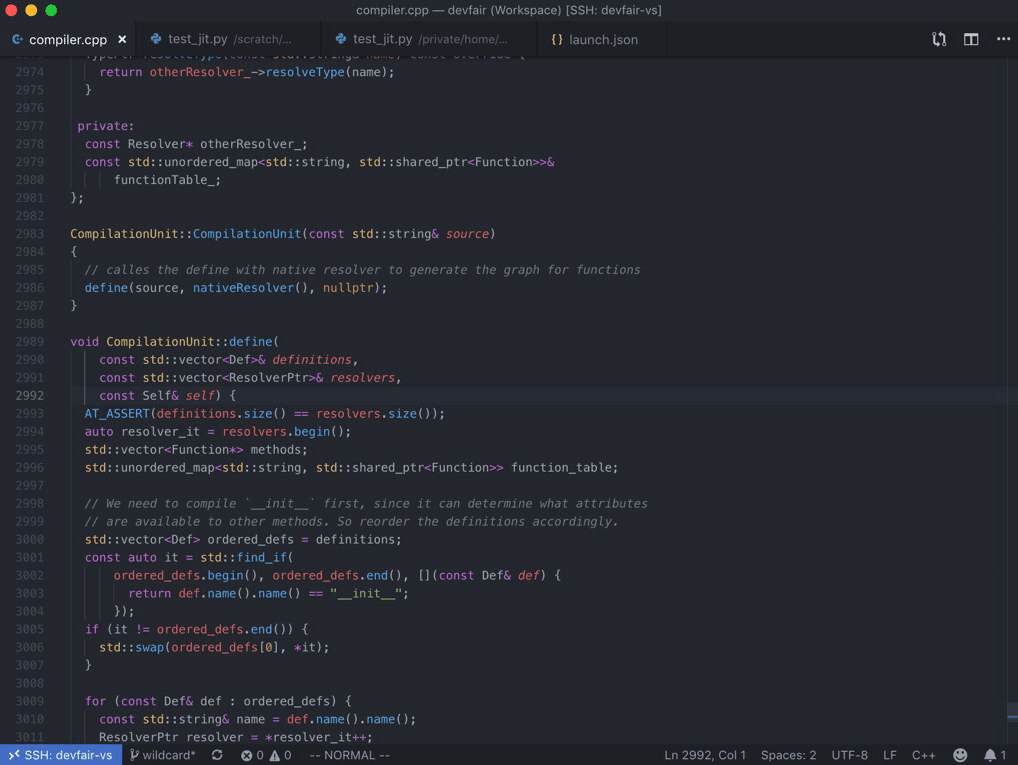1018x765 pixels.
Task: Open the errors count in status bar
Action: 252,755
